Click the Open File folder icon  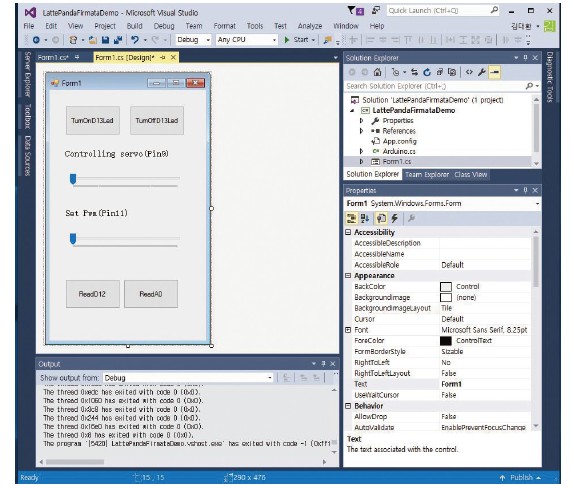click(x=93, y=40)
